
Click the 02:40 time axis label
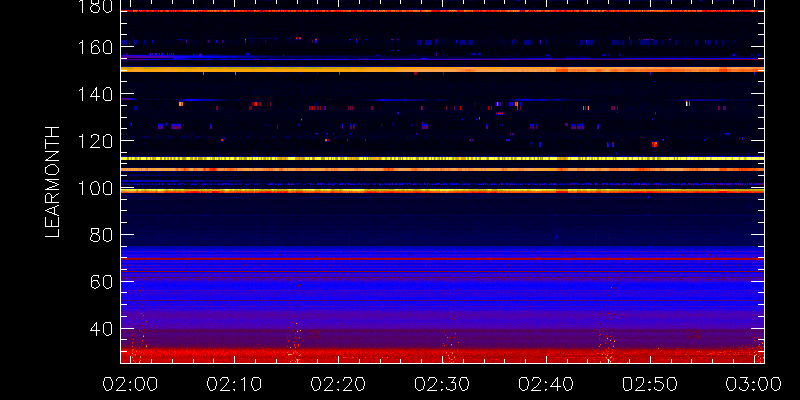pyautogui.click(x=546, y=384)
